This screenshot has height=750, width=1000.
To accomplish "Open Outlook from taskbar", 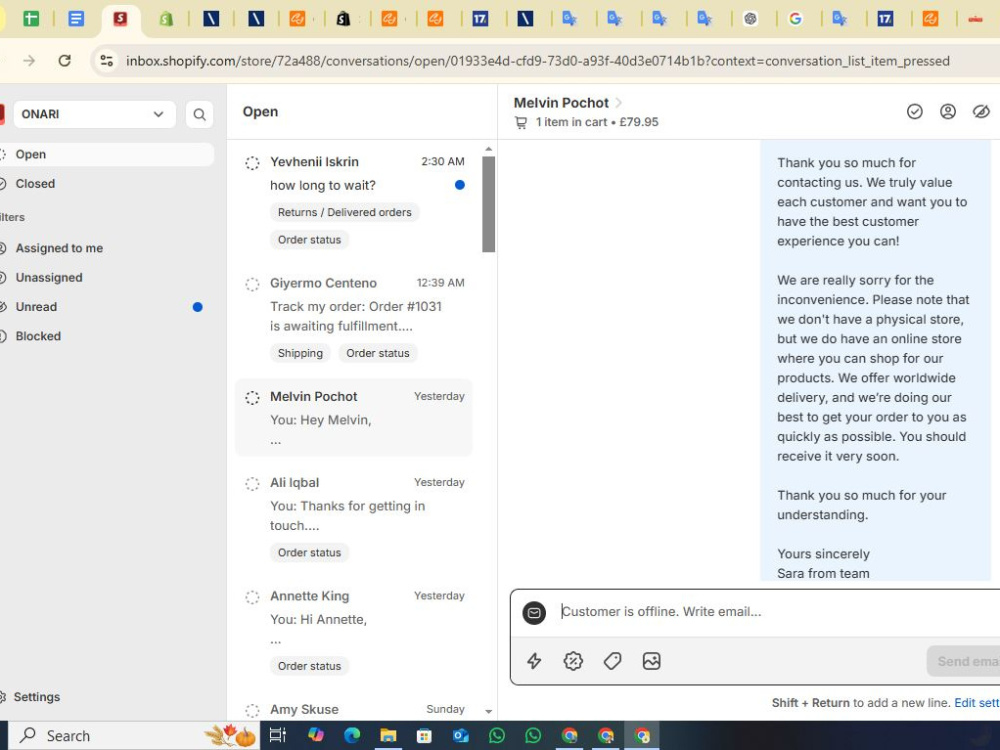I will 460,735.
